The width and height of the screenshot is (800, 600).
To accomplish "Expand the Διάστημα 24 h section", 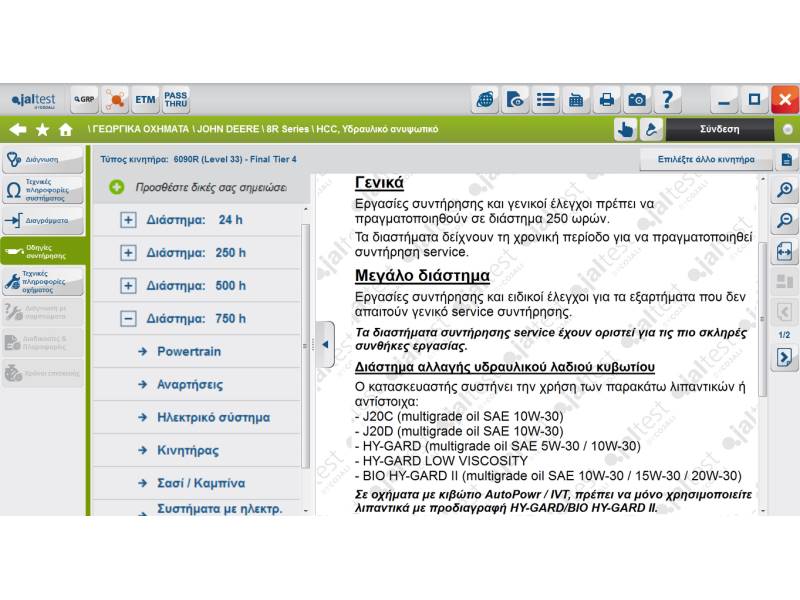I will [128, 220].
